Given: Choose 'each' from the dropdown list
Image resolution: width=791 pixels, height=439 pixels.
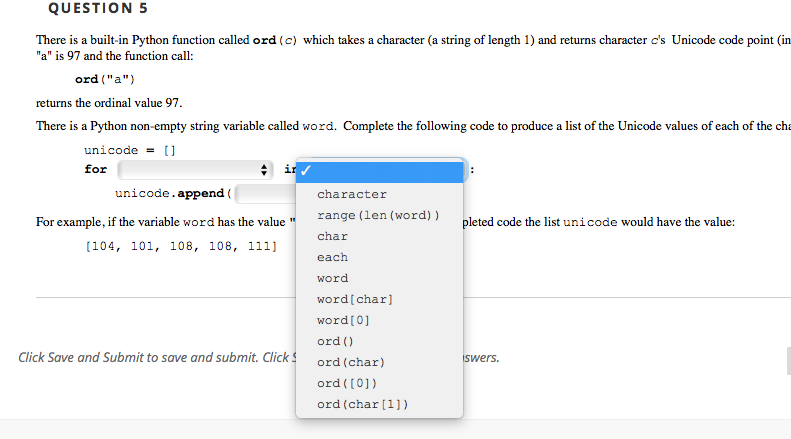Looking at the screenshot, I should 333,257.
